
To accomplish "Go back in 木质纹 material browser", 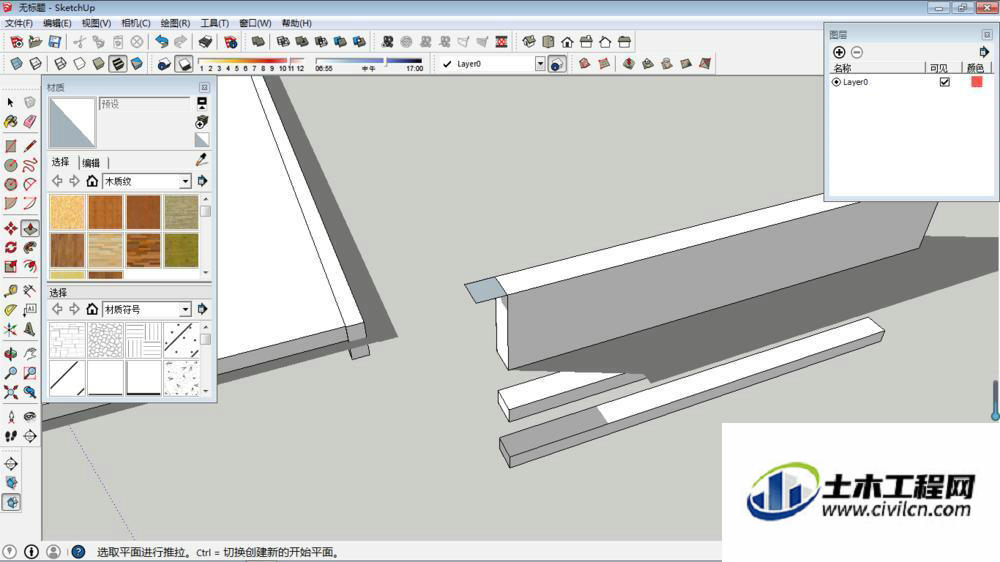I will point(57,181).
